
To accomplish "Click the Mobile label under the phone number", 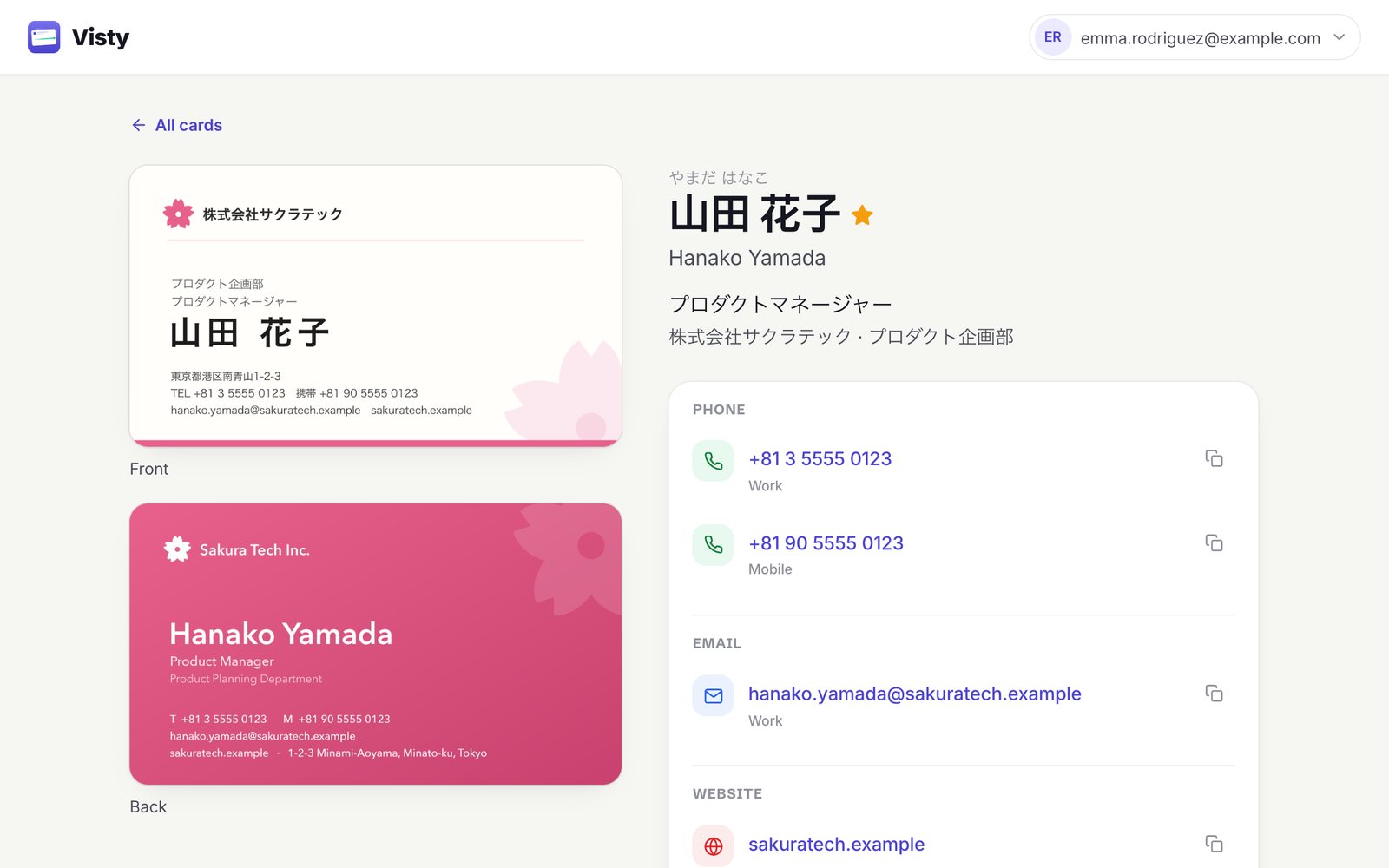I will [770, 569].
